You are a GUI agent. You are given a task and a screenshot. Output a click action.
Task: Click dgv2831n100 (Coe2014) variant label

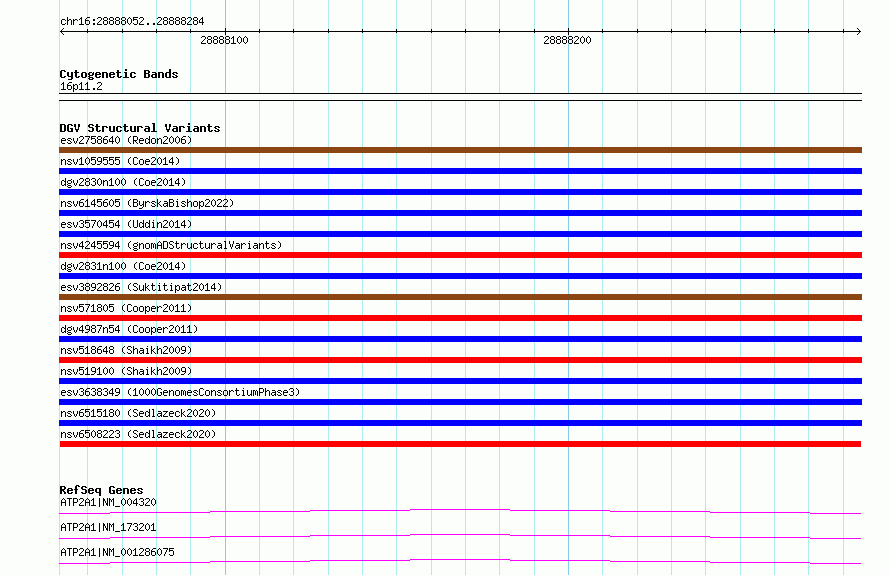(x=123, y=266)
